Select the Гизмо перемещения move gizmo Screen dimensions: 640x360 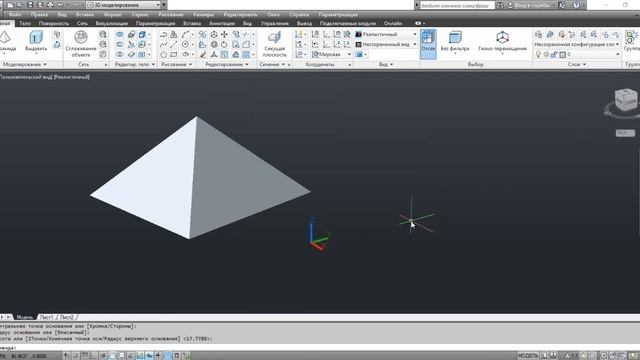pos(502,41)
